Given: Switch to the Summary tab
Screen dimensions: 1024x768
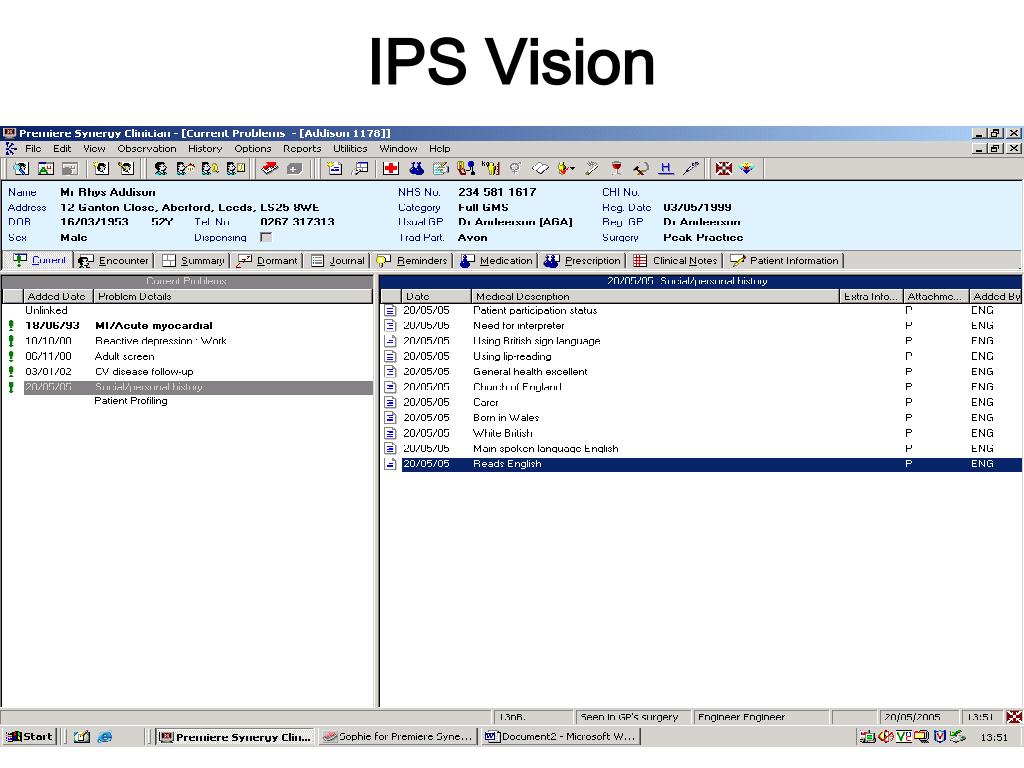Looking at the screenshot, I should click(193, 261).
